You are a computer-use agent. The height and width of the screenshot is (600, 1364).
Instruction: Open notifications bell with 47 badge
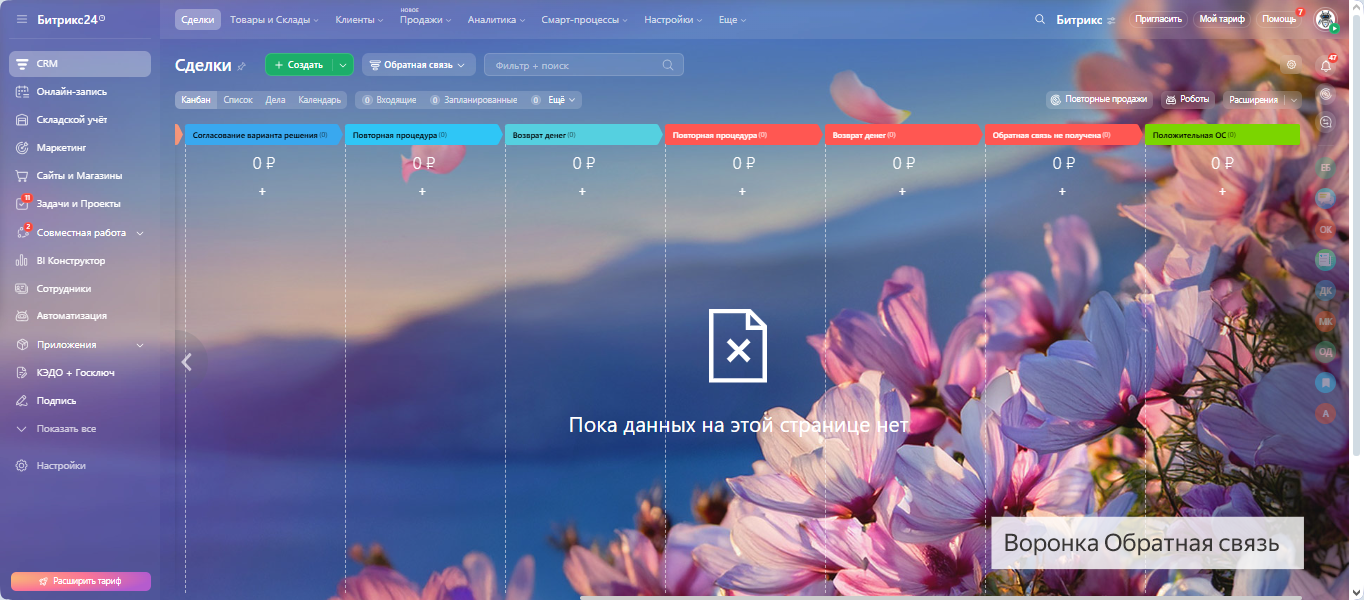click(x=1326, y=65)
